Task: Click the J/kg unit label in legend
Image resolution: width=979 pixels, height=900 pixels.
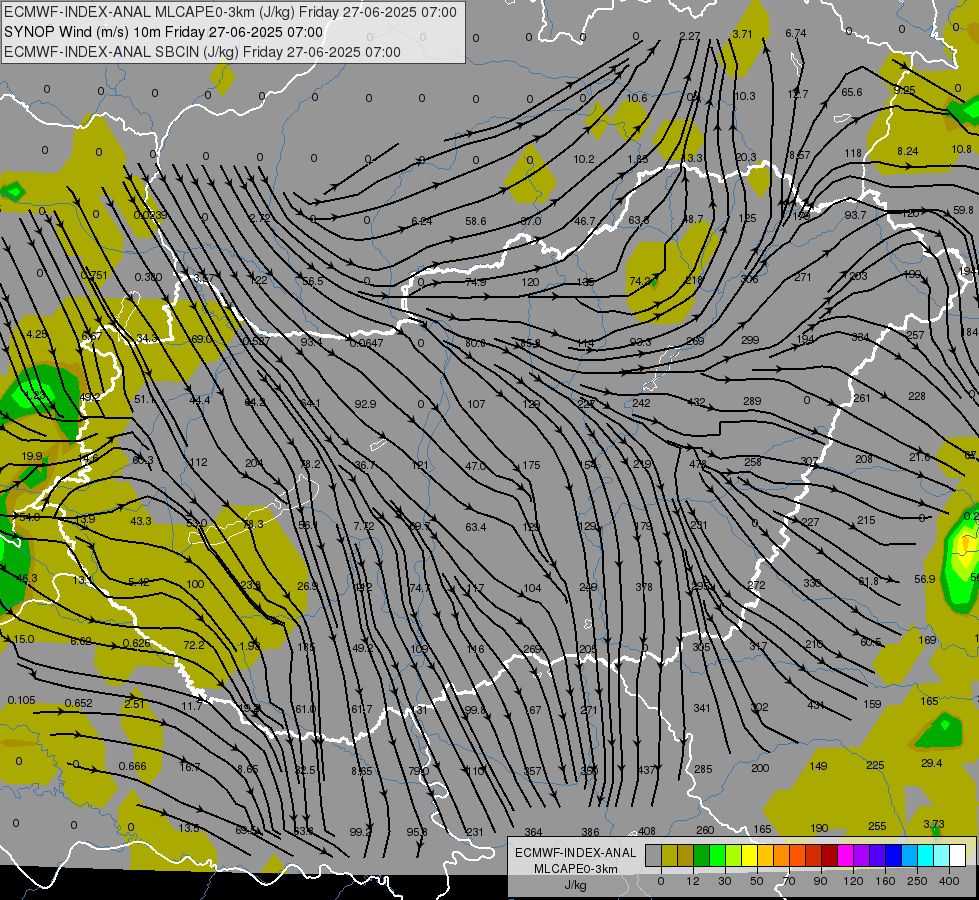Action: pyautogui.click(x=575, y=885)
